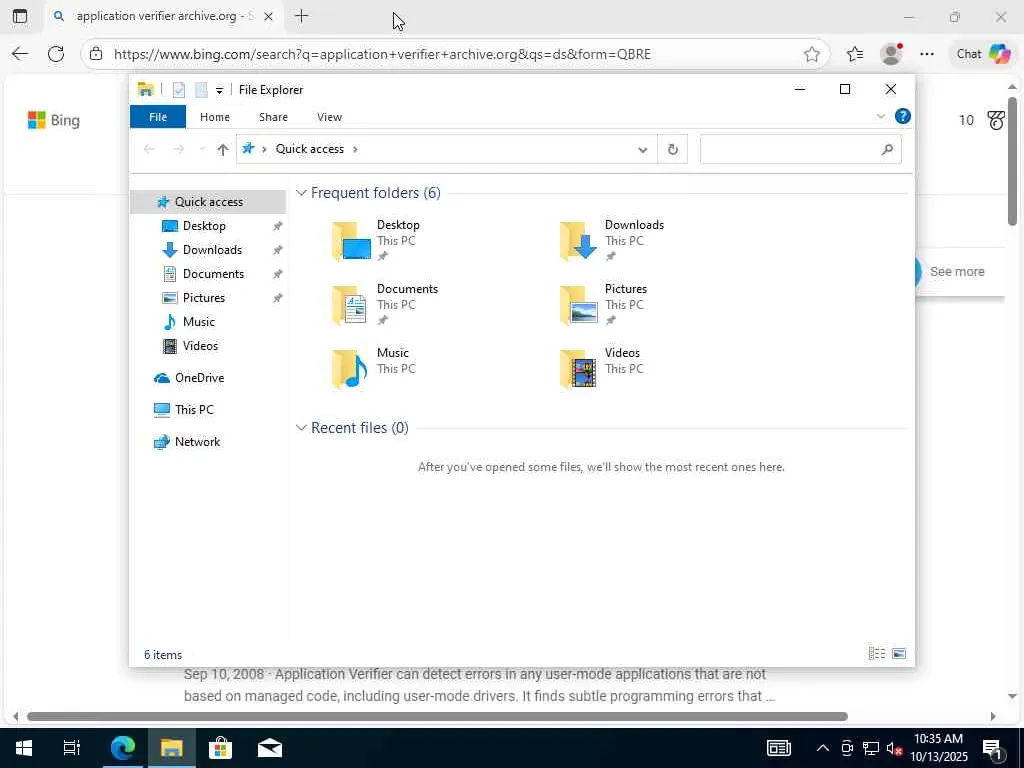This screenshot has width=1024, height=768.
Task: Expand the File Explorer ribbon chevron
Action: [x=880, y=116]
